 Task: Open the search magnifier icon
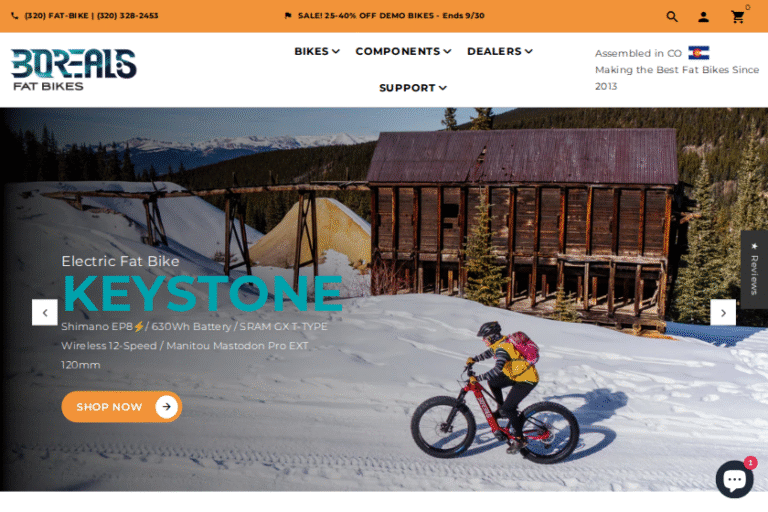coord(672,17)
